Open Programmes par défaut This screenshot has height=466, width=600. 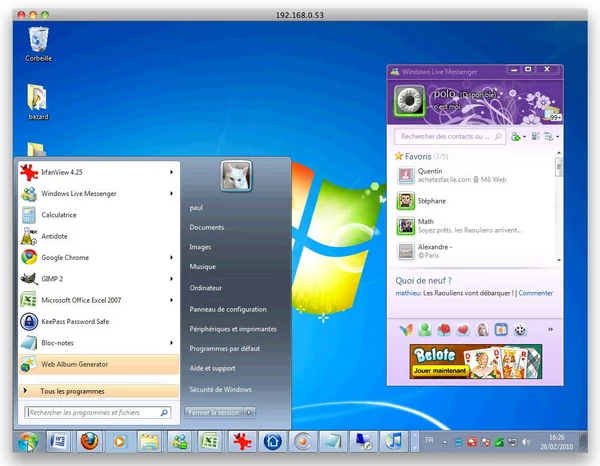tap(225, 349)
